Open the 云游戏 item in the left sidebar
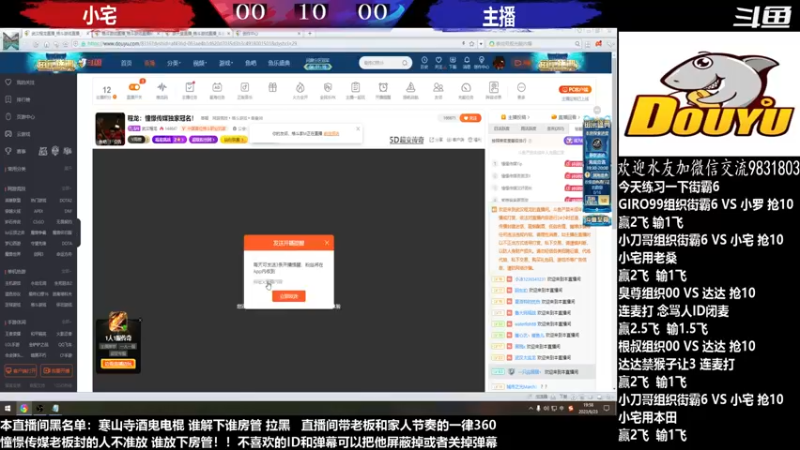Image resolution: width=800 pixels, height=450 pixels. (x=19, y=134)
